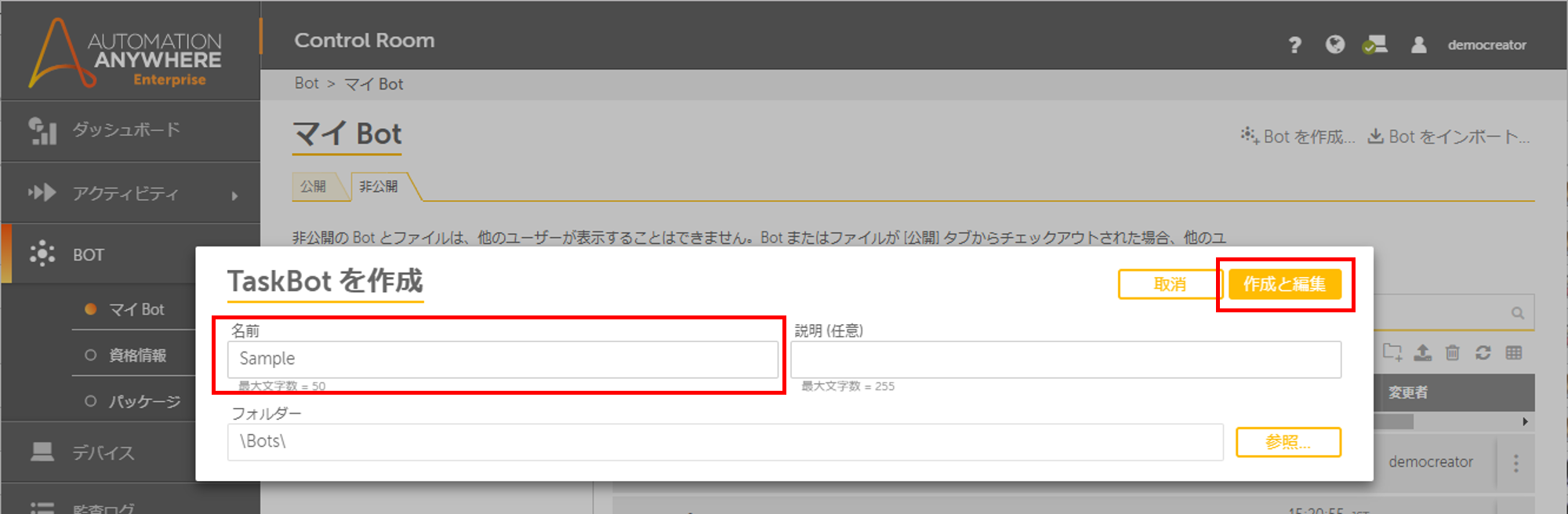This screenshot has width=1568, height=514.
Task: Click the BOT dots icon in sidebar
Action: pos(42,253)
